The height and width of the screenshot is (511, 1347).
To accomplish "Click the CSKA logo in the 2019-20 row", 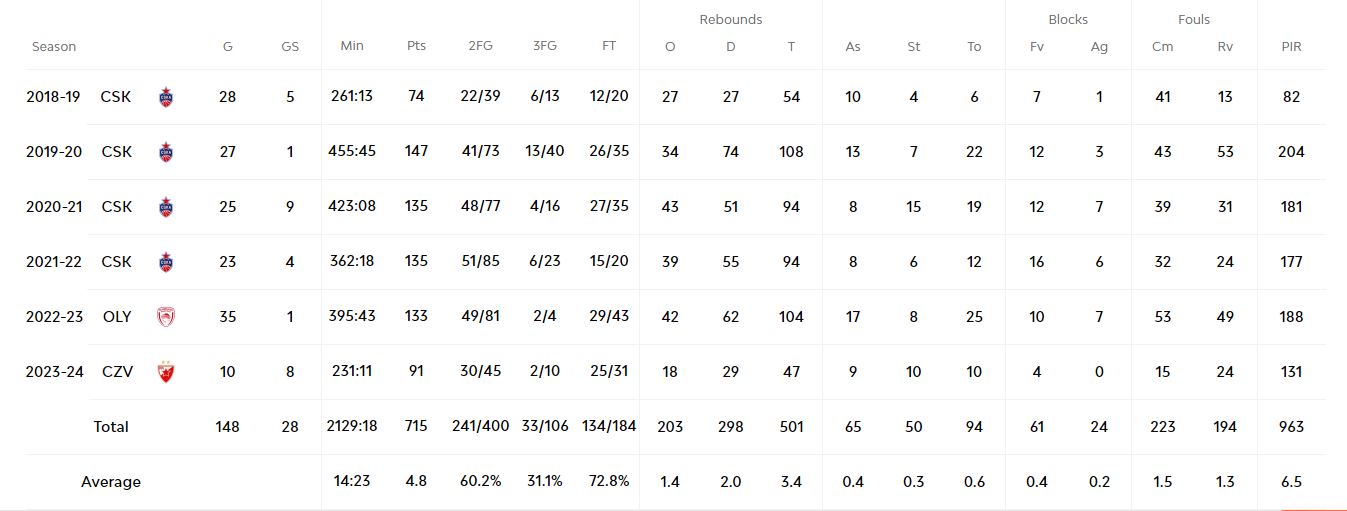I will coord(166,152).
